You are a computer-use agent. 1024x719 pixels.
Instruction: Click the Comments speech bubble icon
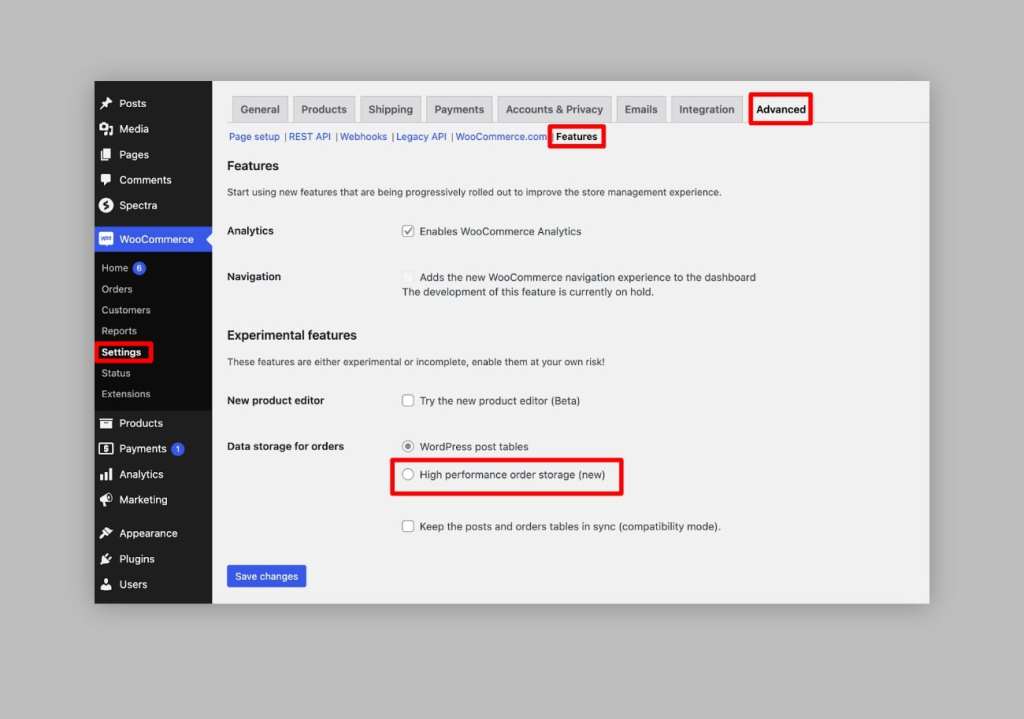(106, 180)
